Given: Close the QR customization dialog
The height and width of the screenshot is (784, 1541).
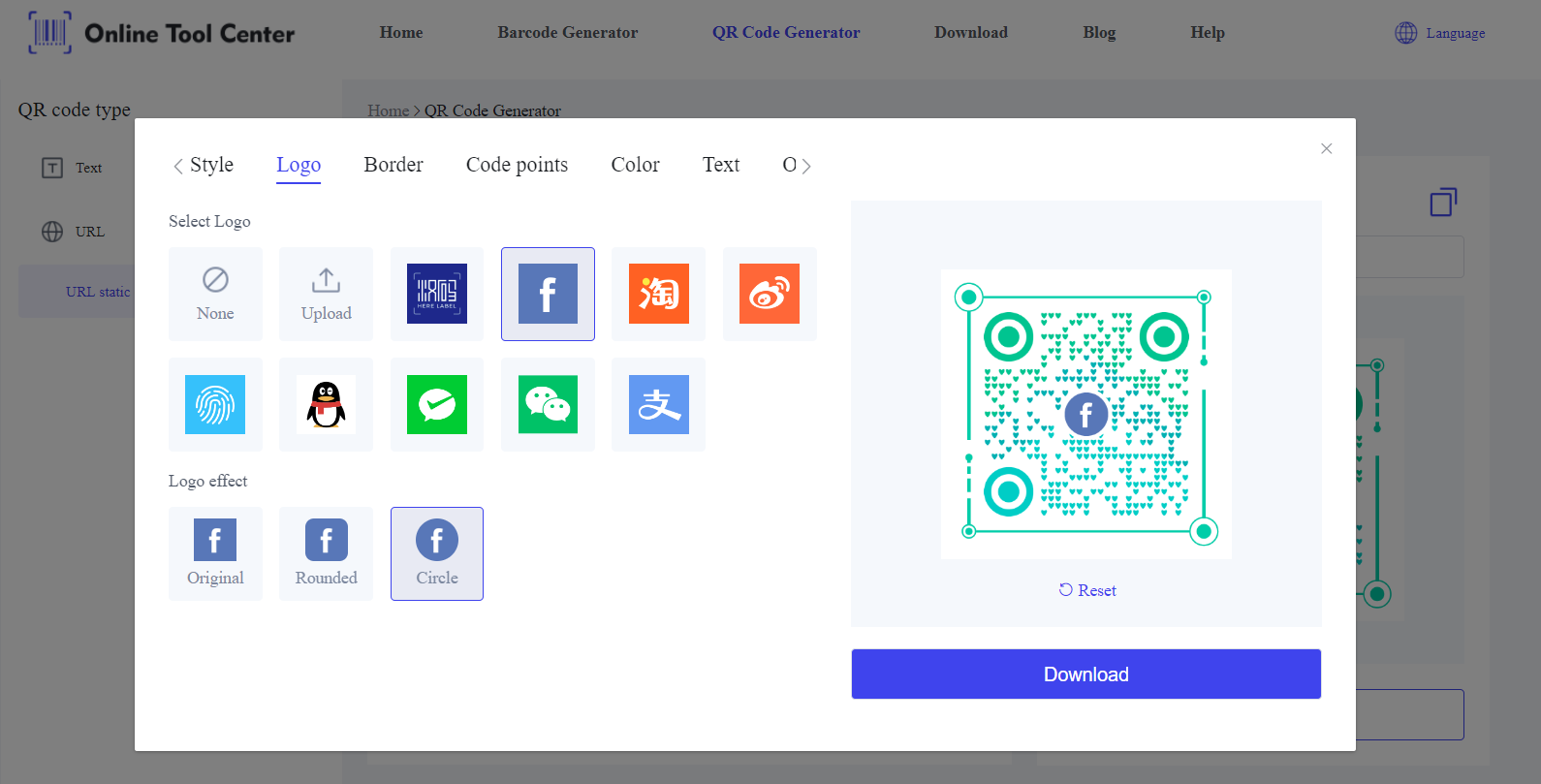Looking at the screenshot, I should pos(1326,148).
